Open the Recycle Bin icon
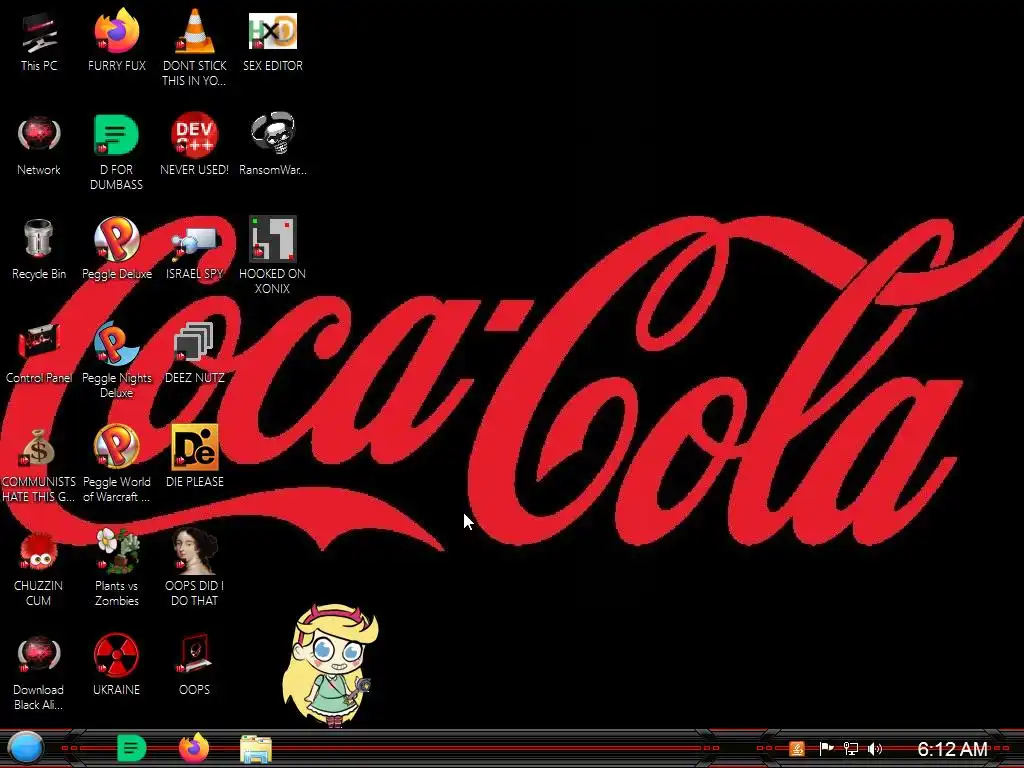The width and height of the screenshot is (1024, 768). [39, 239]
